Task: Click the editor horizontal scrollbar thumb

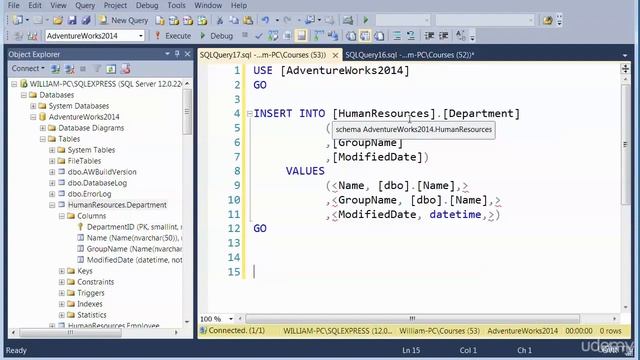Action: point(412,318)
